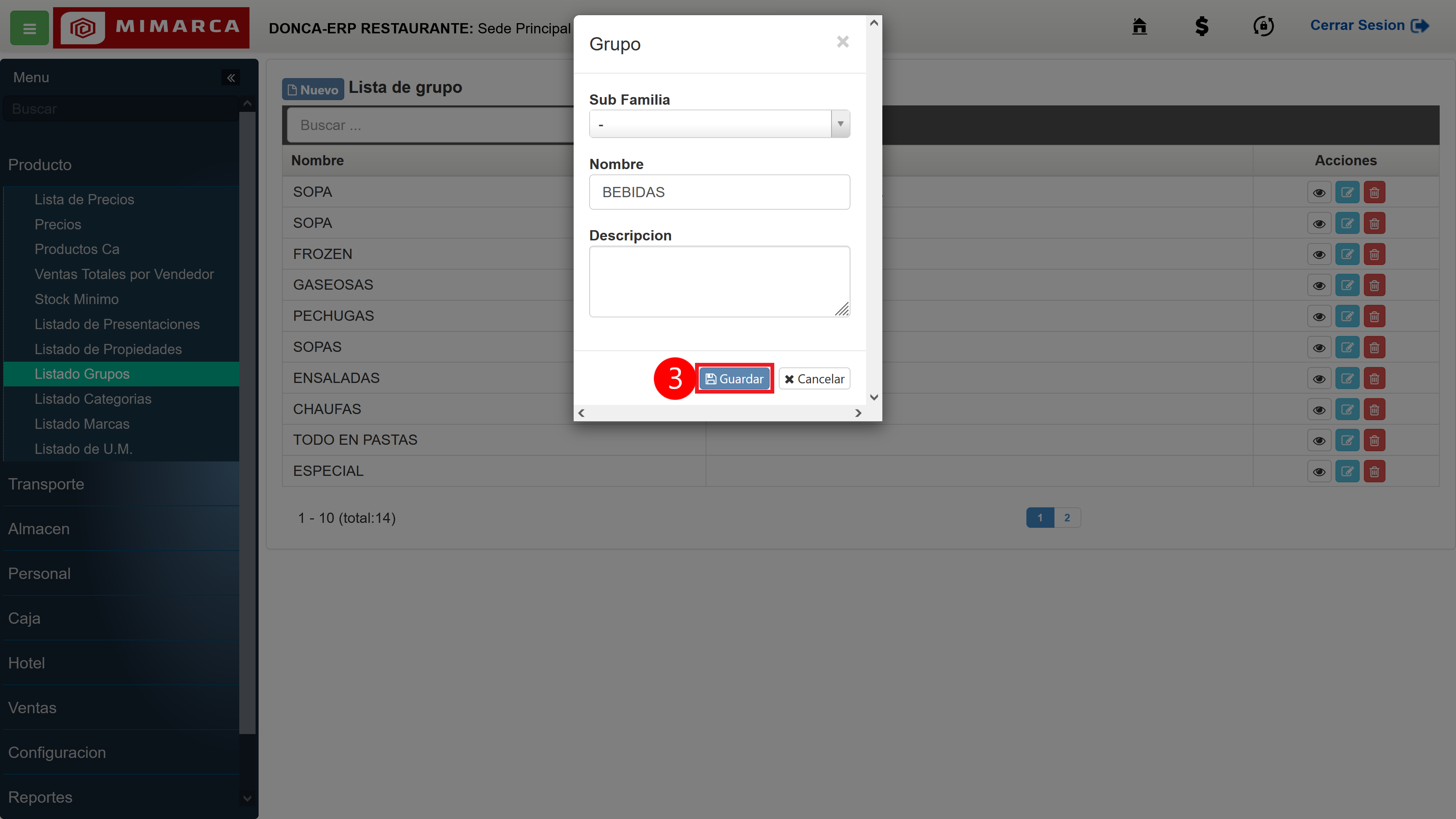Click the green hamburger menu button
The image size is (1456, 819).
pos(30,28)
